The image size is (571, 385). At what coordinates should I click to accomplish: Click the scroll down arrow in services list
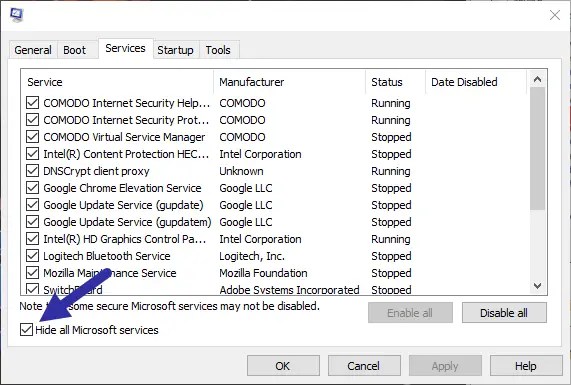pos(537,286)
